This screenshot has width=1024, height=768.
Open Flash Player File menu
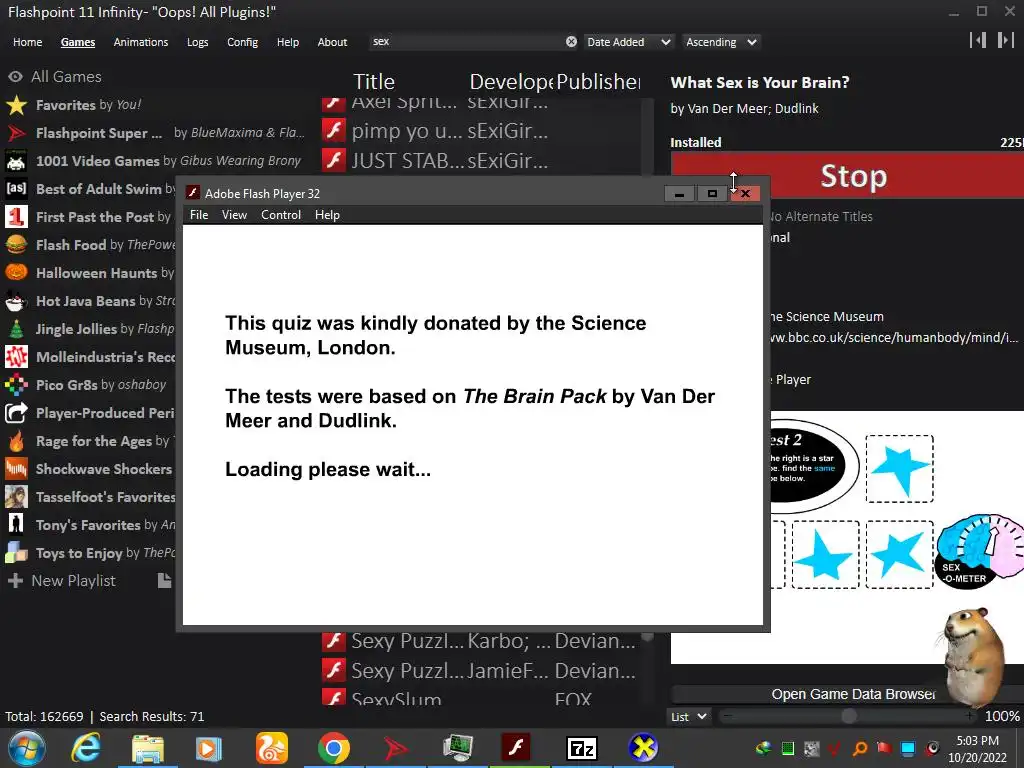[199, 215]
